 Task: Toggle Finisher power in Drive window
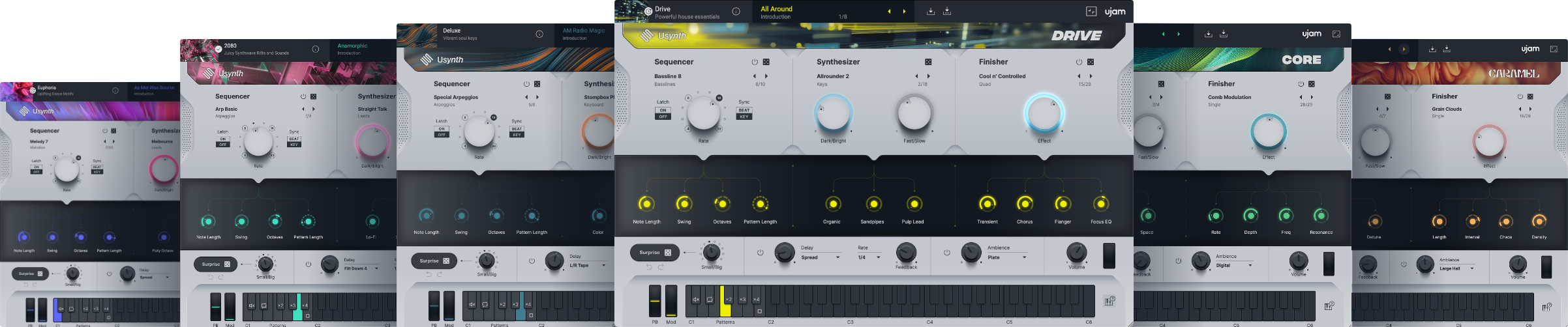coord(1079,62)
